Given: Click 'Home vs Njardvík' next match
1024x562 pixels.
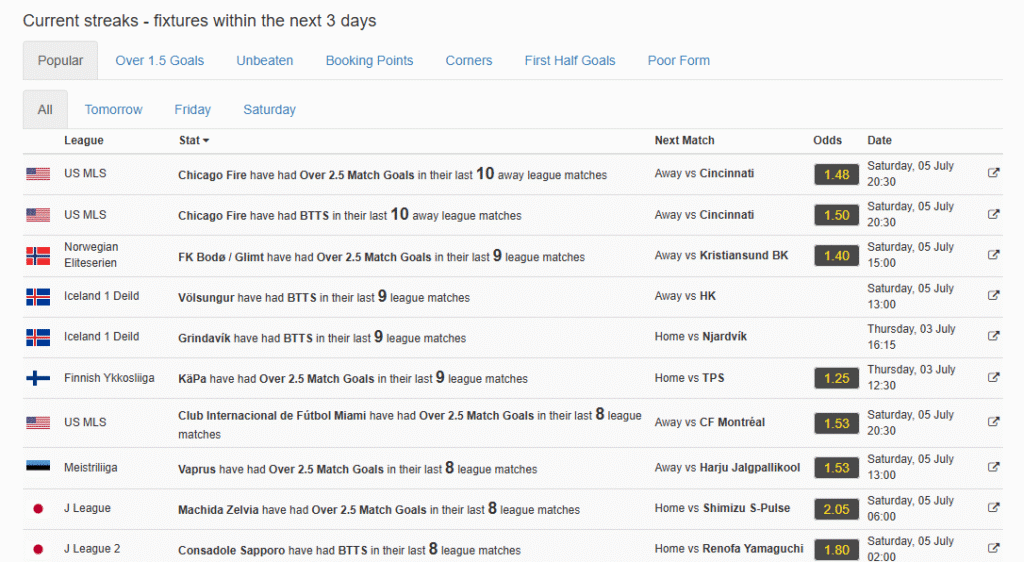Looking at the screenshot, I should pyautogui.click(x=700, y=336).
